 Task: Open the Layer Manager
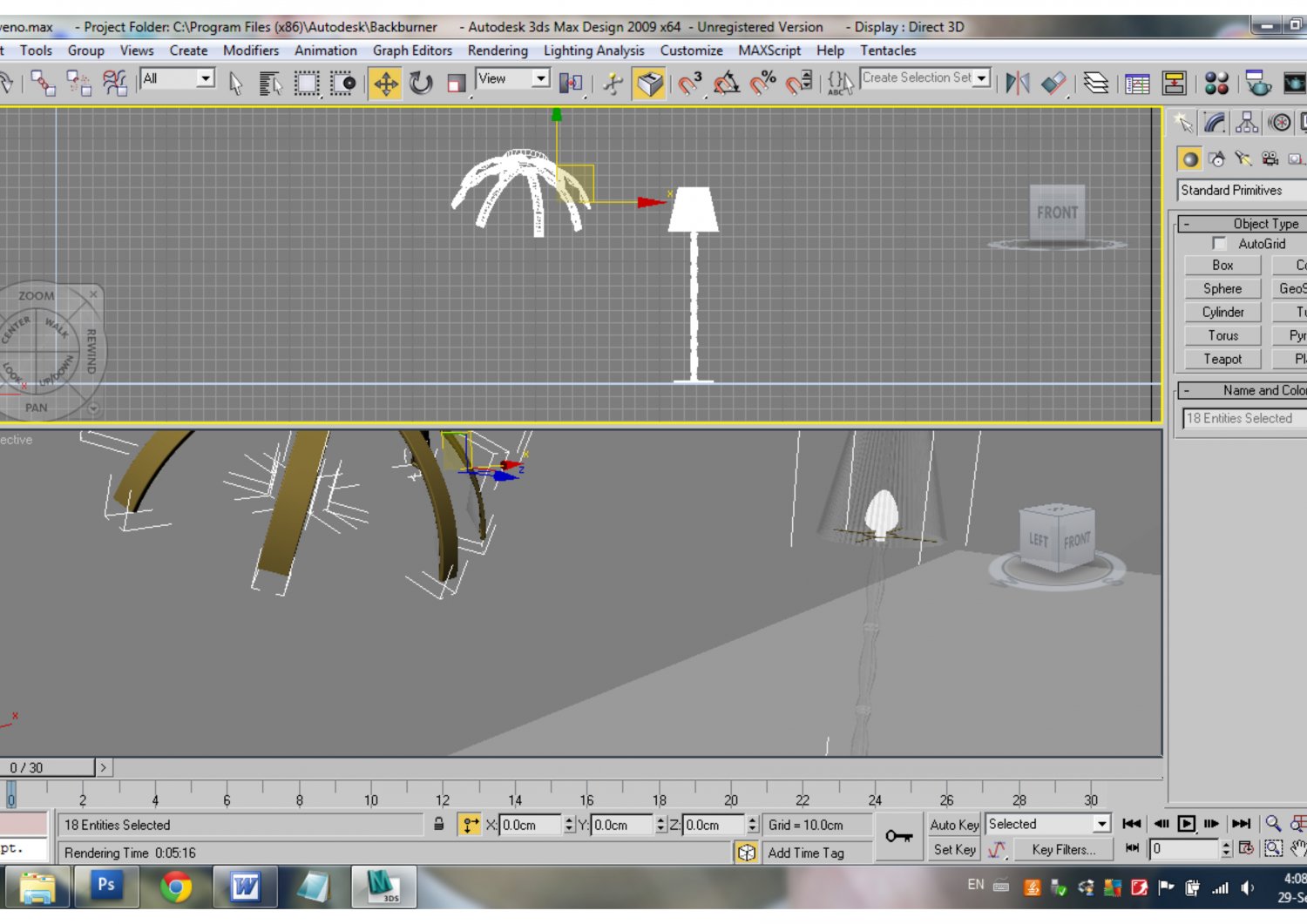tap(1096, 84)
